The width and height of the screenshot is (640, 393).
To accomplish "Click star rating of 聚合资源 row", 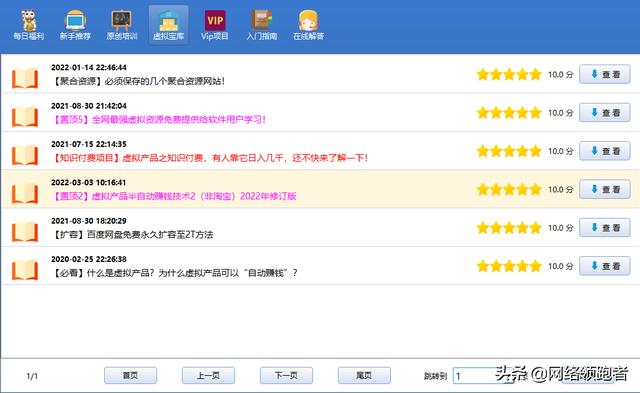I will tap(509, 74).
